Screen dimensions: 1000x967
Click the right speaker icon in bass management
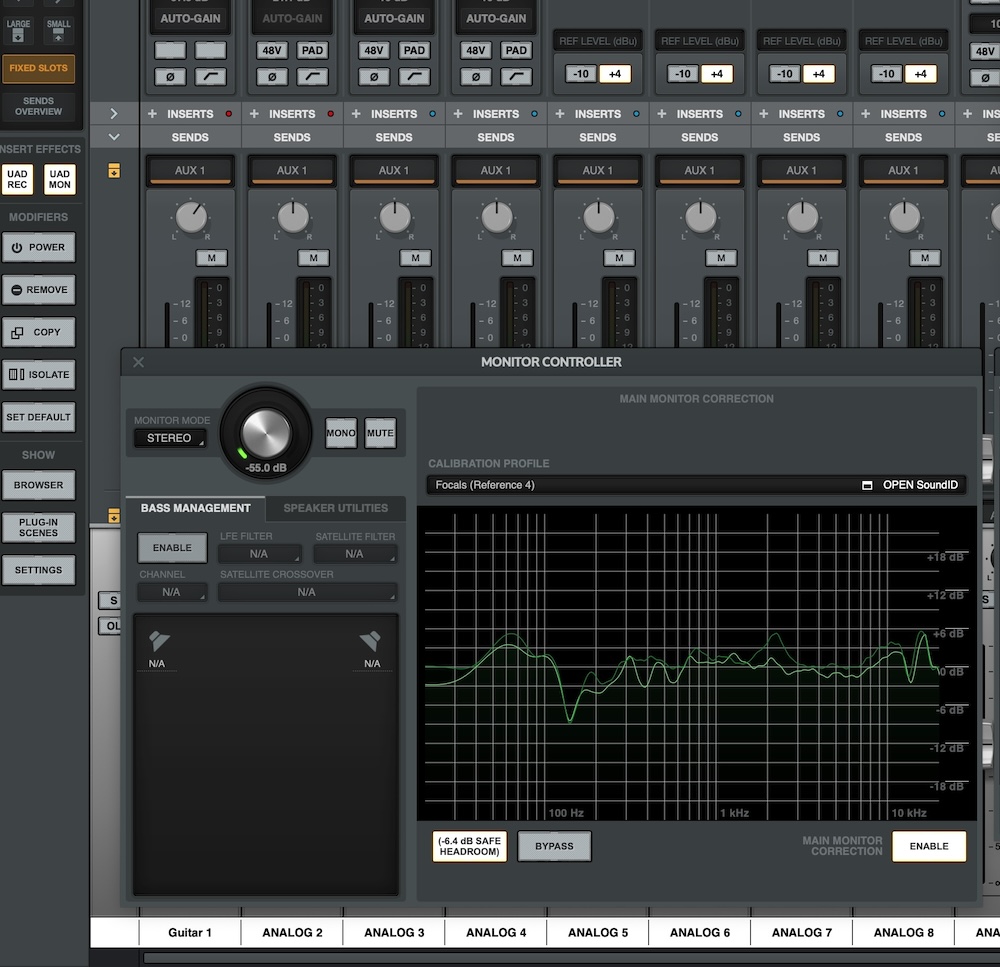pos(371,640)
